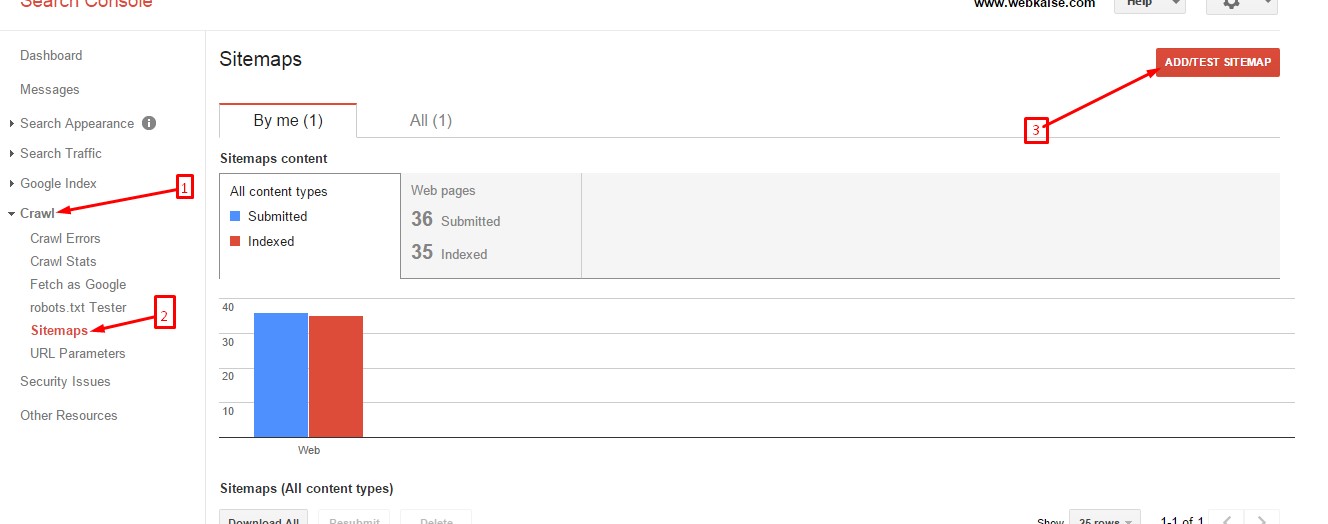Click the Search Appearance info icon

[149, 123]
